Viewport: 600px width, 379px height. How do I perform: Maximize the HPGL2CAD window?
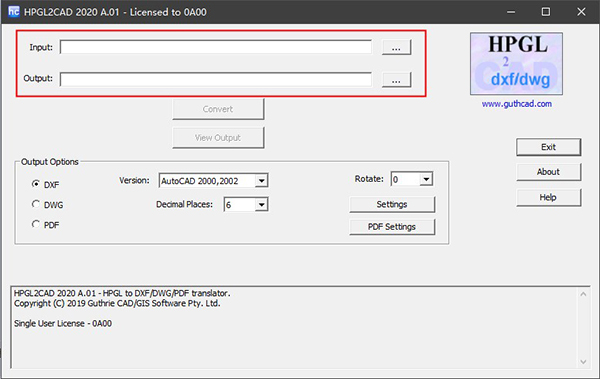tap(546, 12)
